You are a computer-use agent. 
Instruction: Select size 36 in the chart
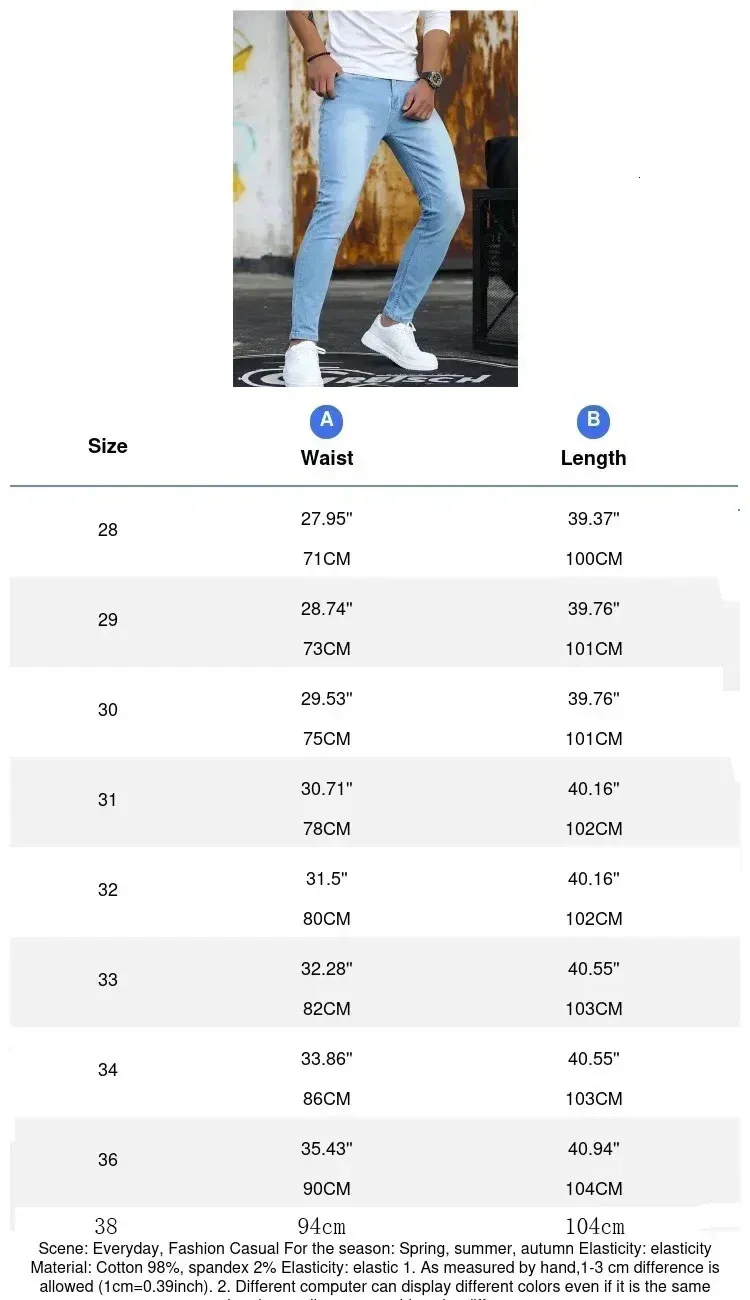[107, 1160]
